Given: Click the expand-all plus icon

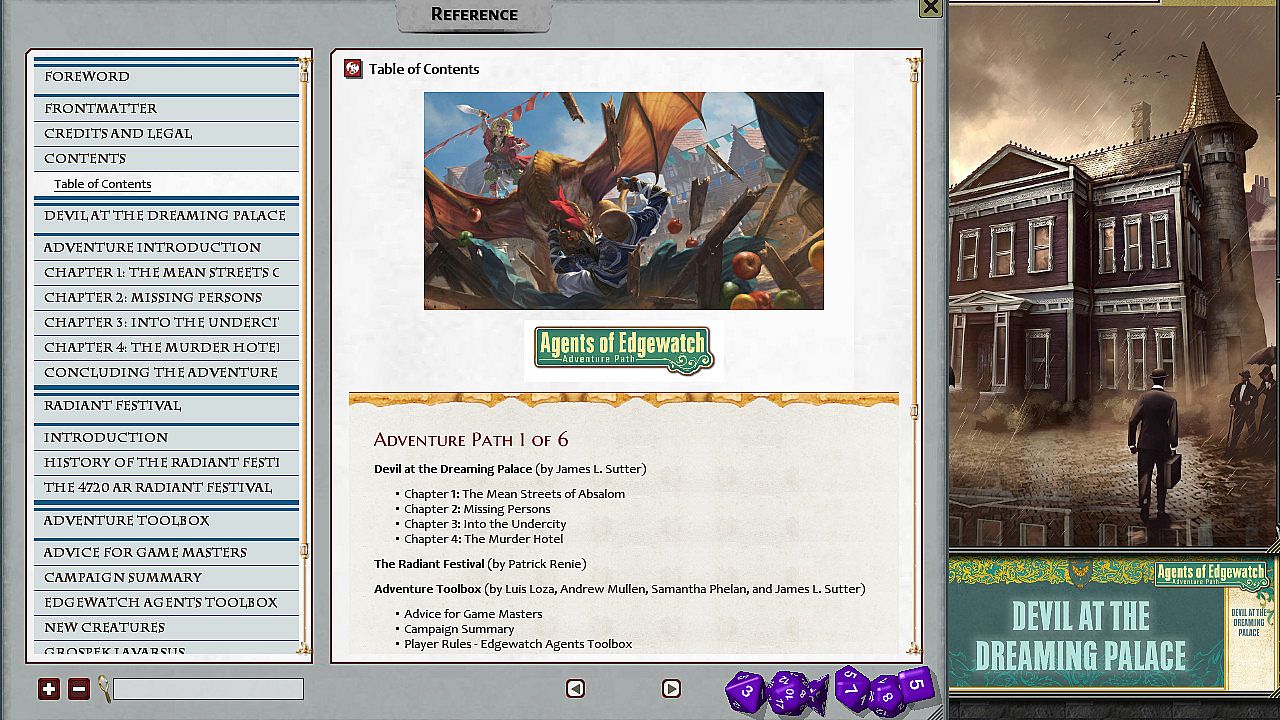Looking at the screenshot, I should point(49,689).
